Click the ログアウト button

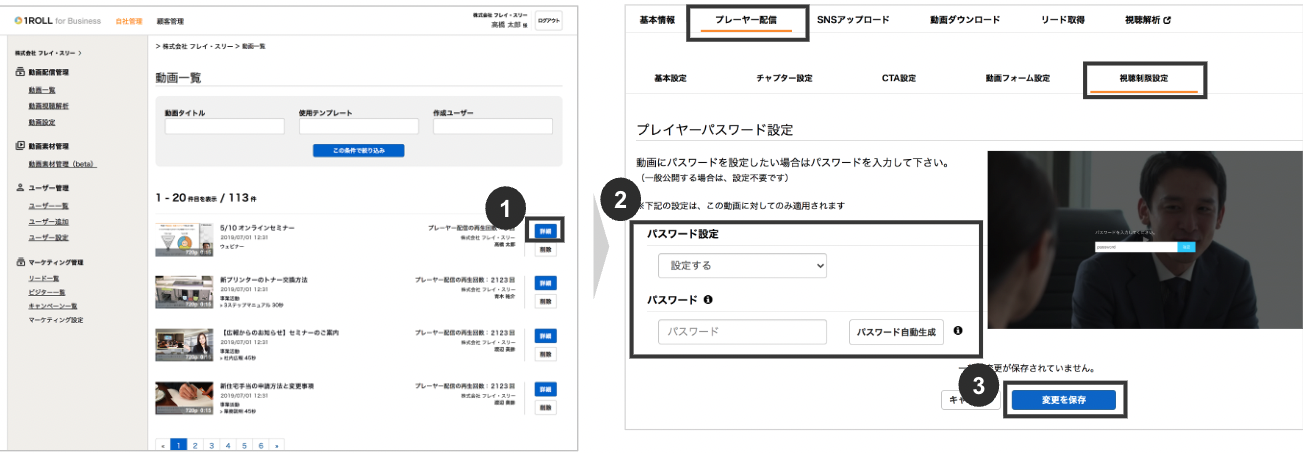point(548,20)
